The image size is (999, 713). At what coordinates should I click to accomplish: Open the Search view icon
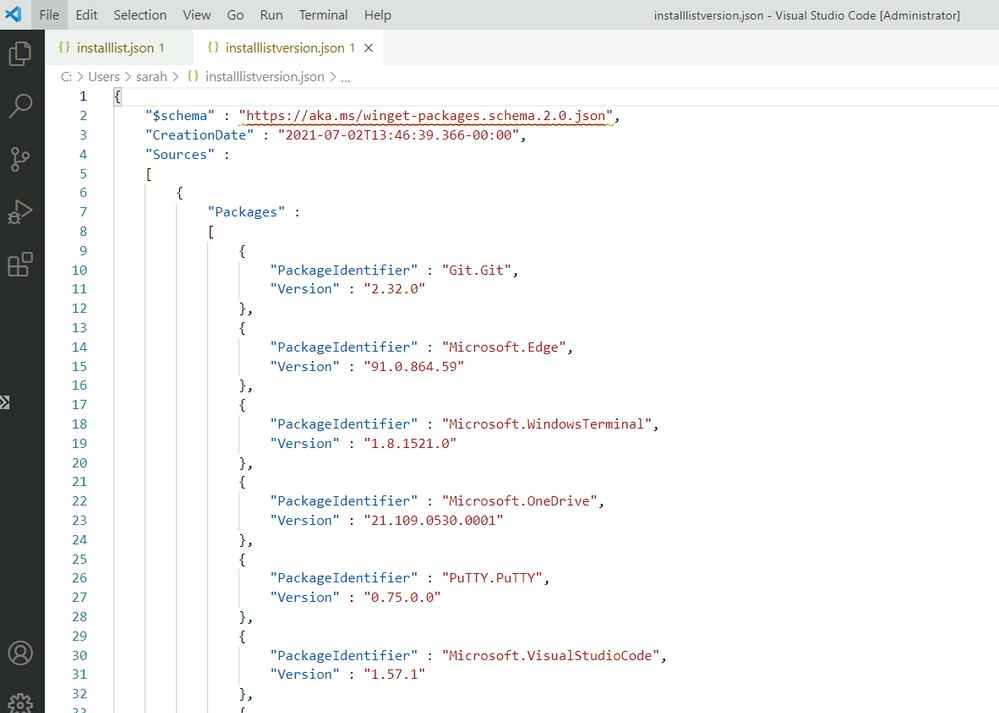tap(20, 106)
